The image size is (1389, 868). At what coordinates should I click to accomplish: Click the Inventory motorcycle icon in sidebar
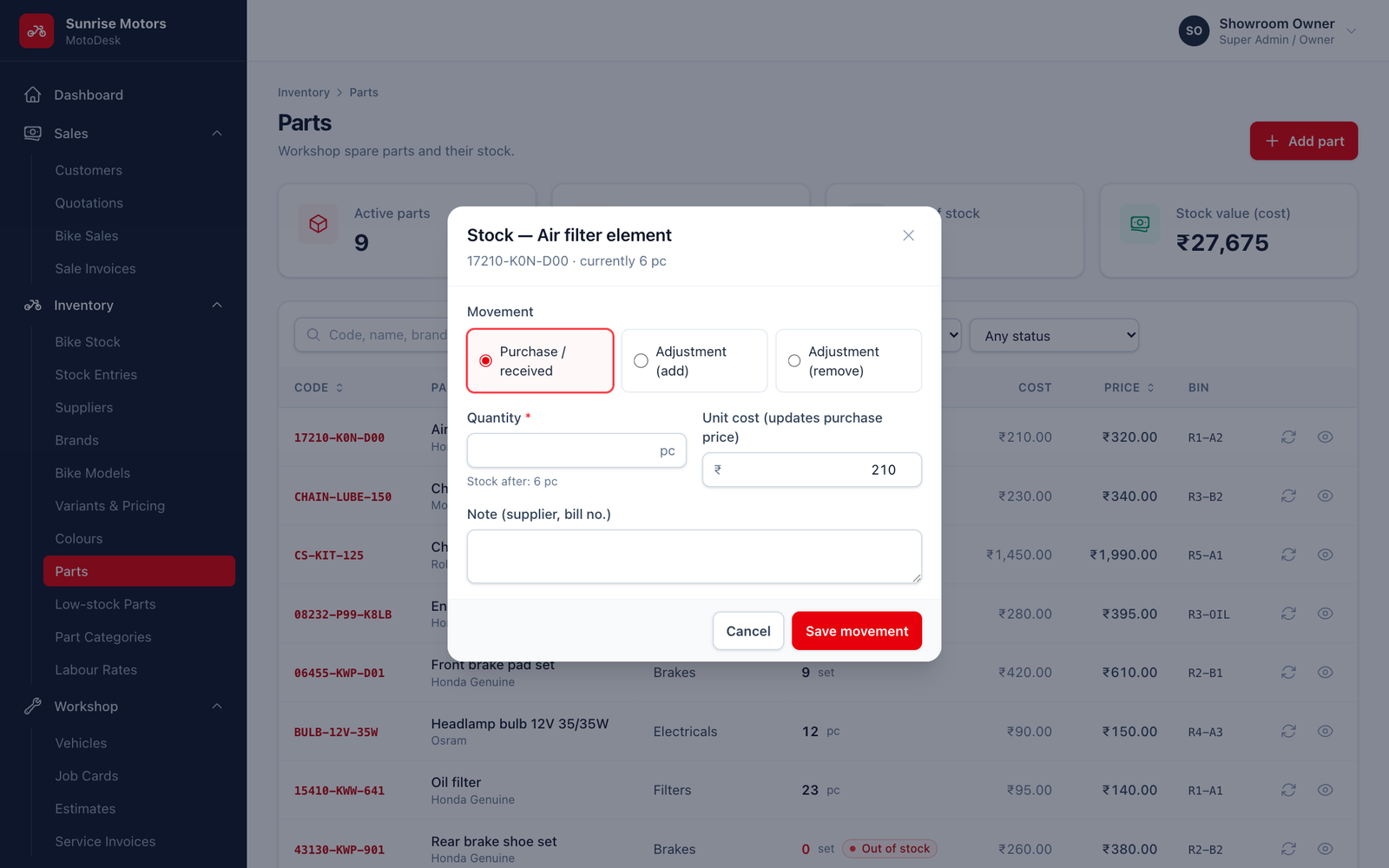click(x=33, y=305)
